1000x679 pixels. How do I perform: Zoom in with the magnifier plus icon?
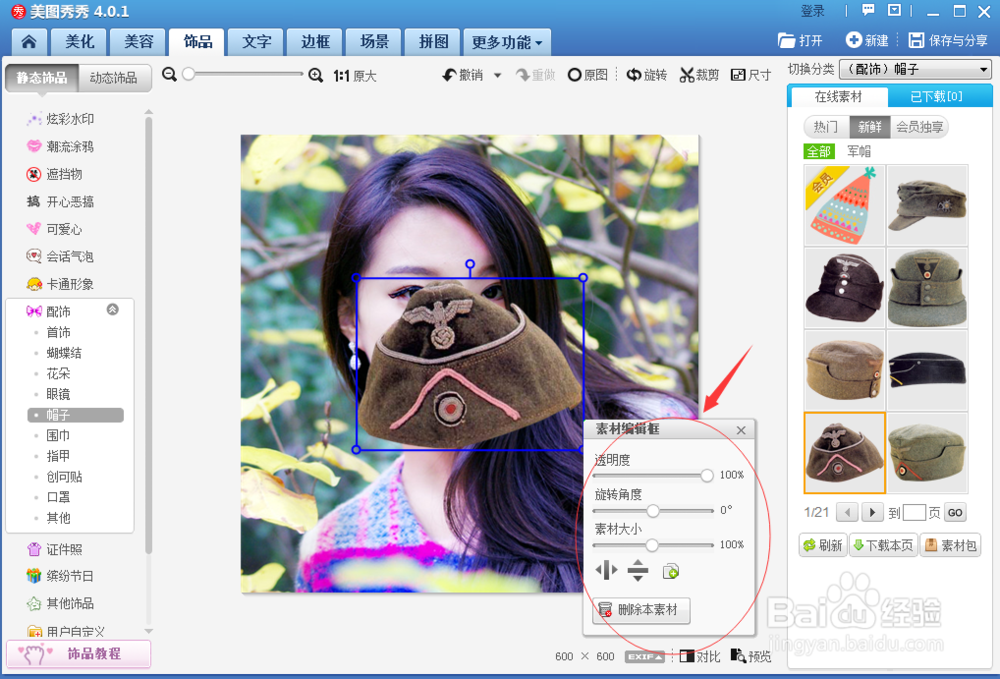coord(315,75)
